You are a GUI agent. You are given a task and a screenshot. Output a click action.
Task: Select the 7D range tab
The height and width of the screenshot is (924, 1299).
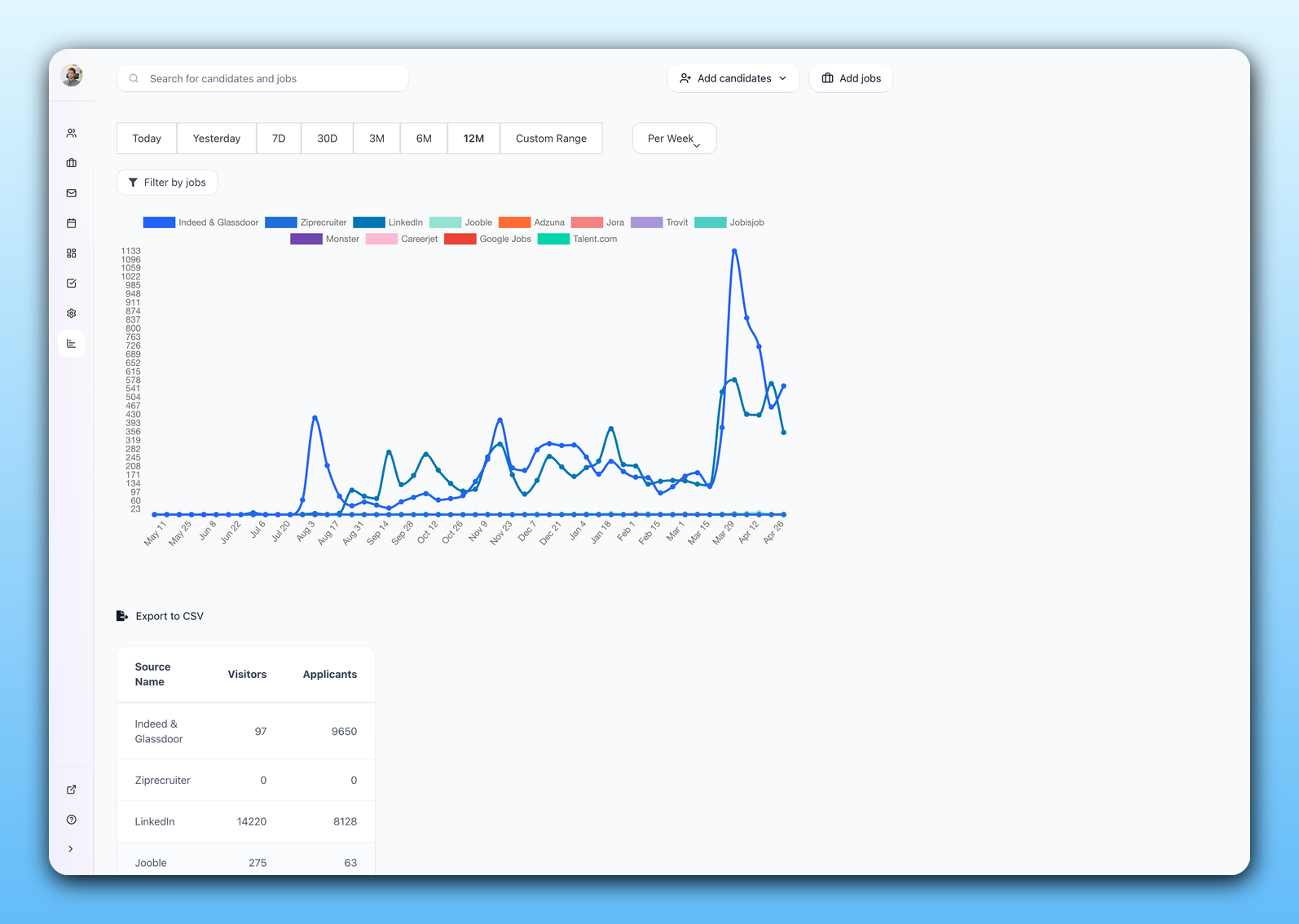[279, 139]
